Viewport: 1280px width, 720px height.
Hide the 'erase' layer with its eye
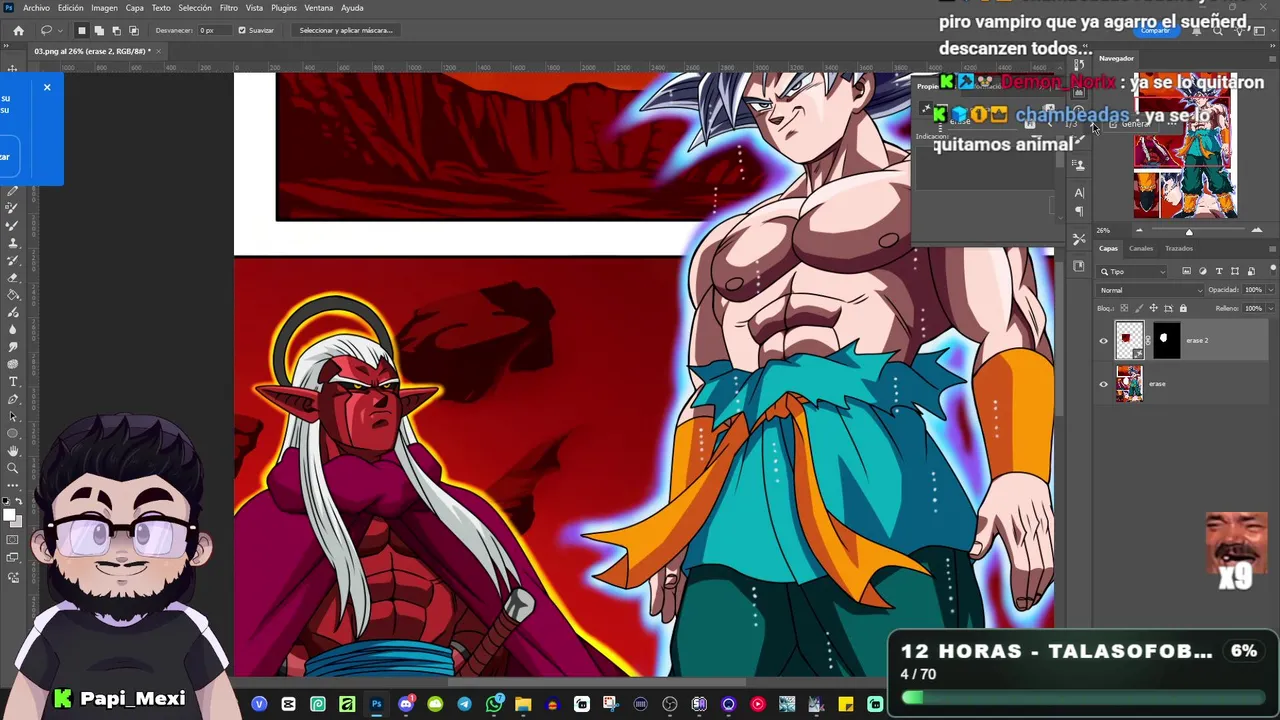1104,384
